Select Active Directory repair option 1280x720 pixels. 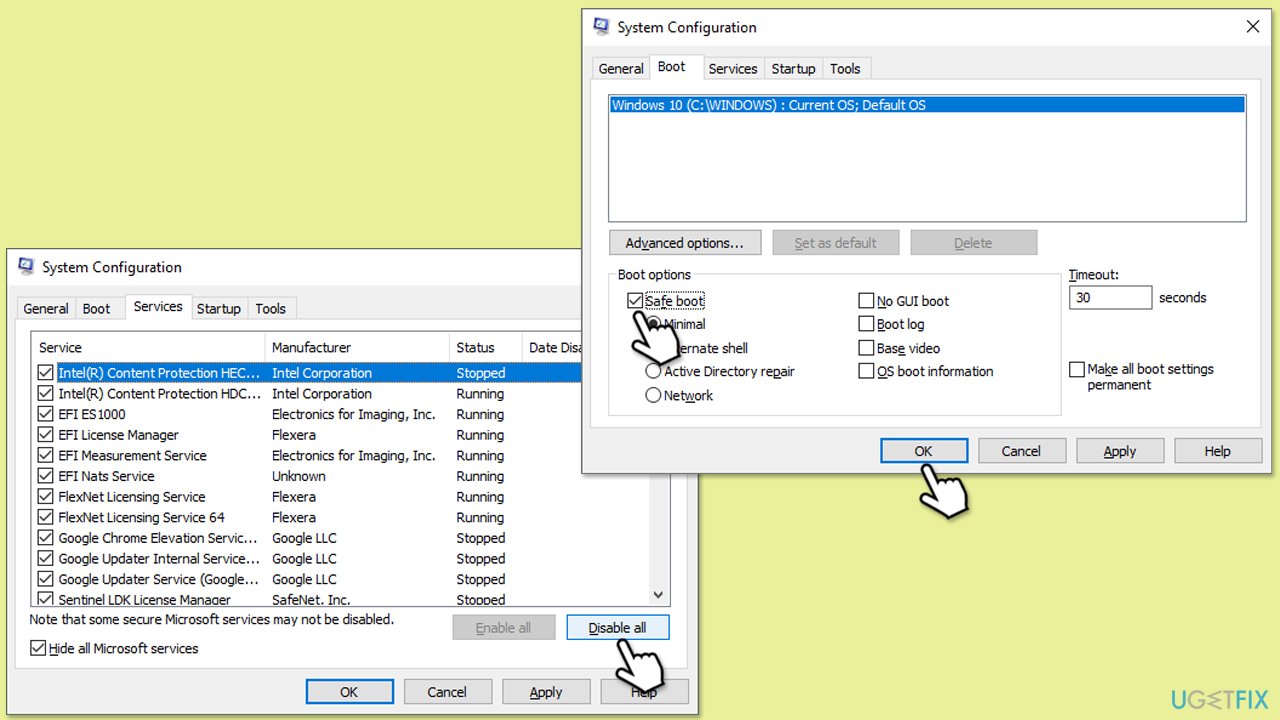click(653, 371)
